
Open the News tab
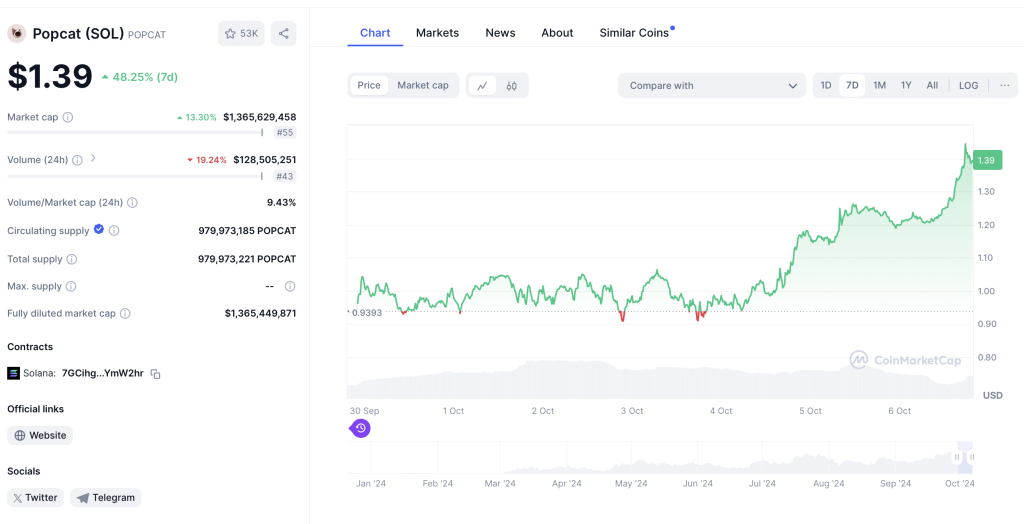click(500, 33)
